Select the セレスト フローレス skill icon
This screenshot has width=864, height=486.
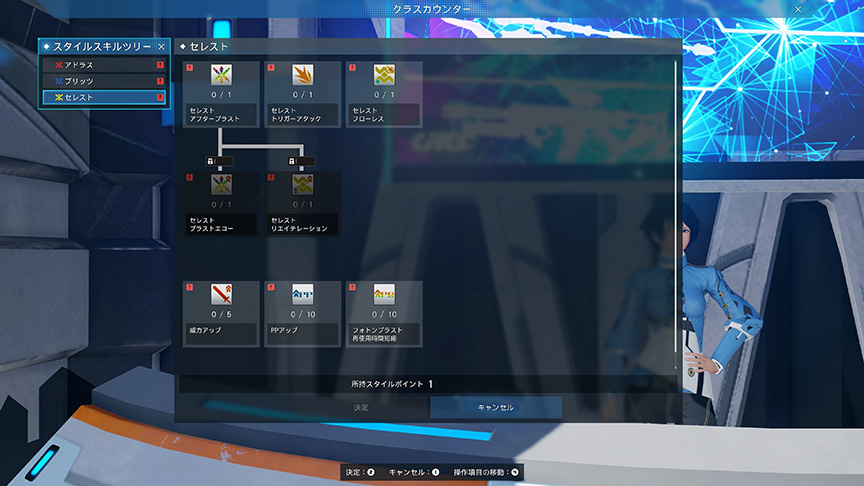tap(384, 76)
